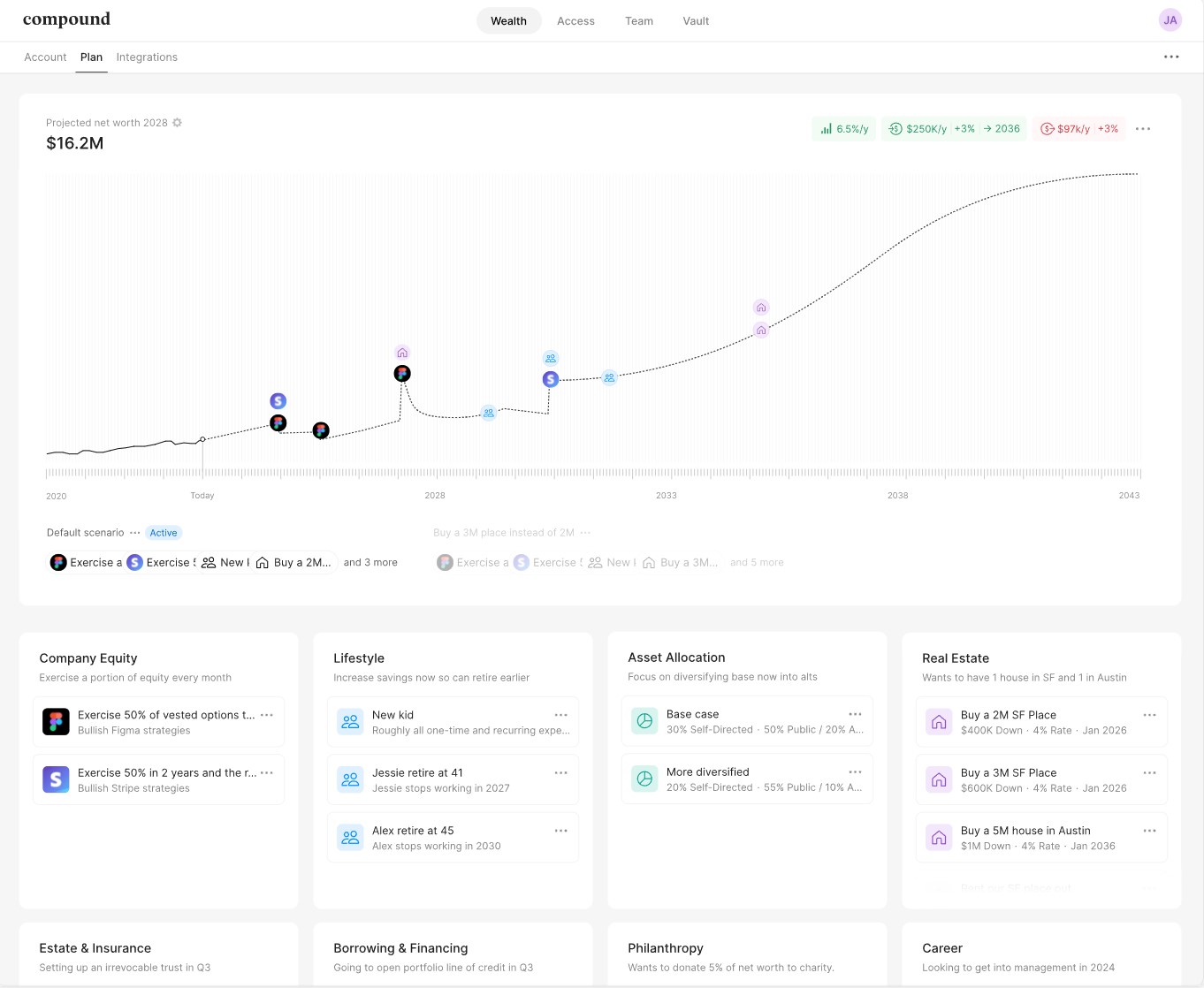Click the Stripe icon in Company Equity card

[x=56, y=779]
